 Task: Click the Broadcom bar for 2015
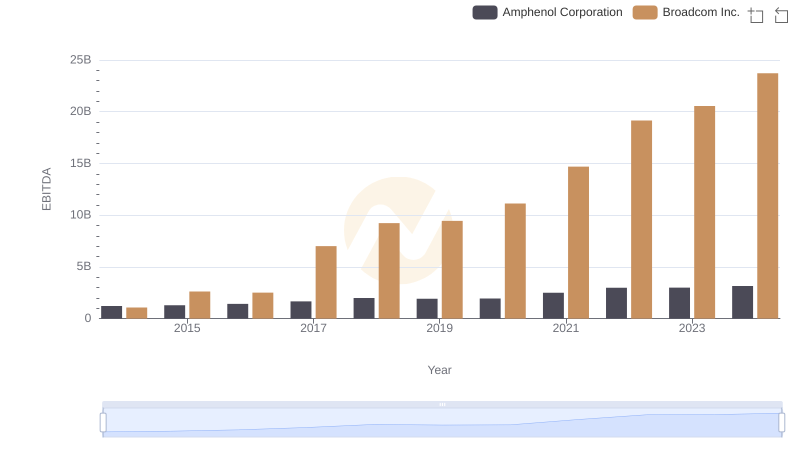tap(199, 305)
